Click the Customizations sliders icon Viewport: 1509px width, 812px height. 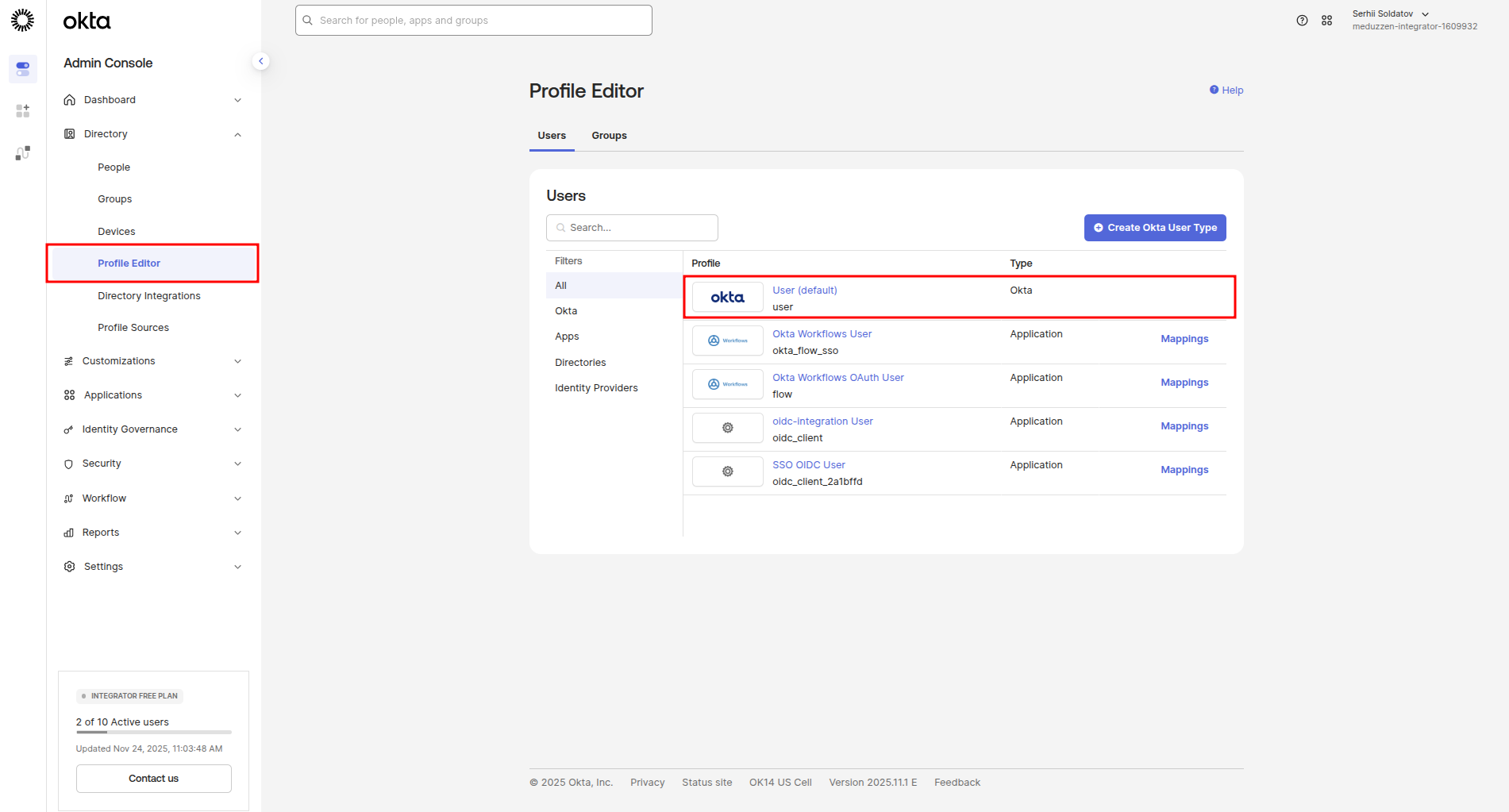[68, 361]
